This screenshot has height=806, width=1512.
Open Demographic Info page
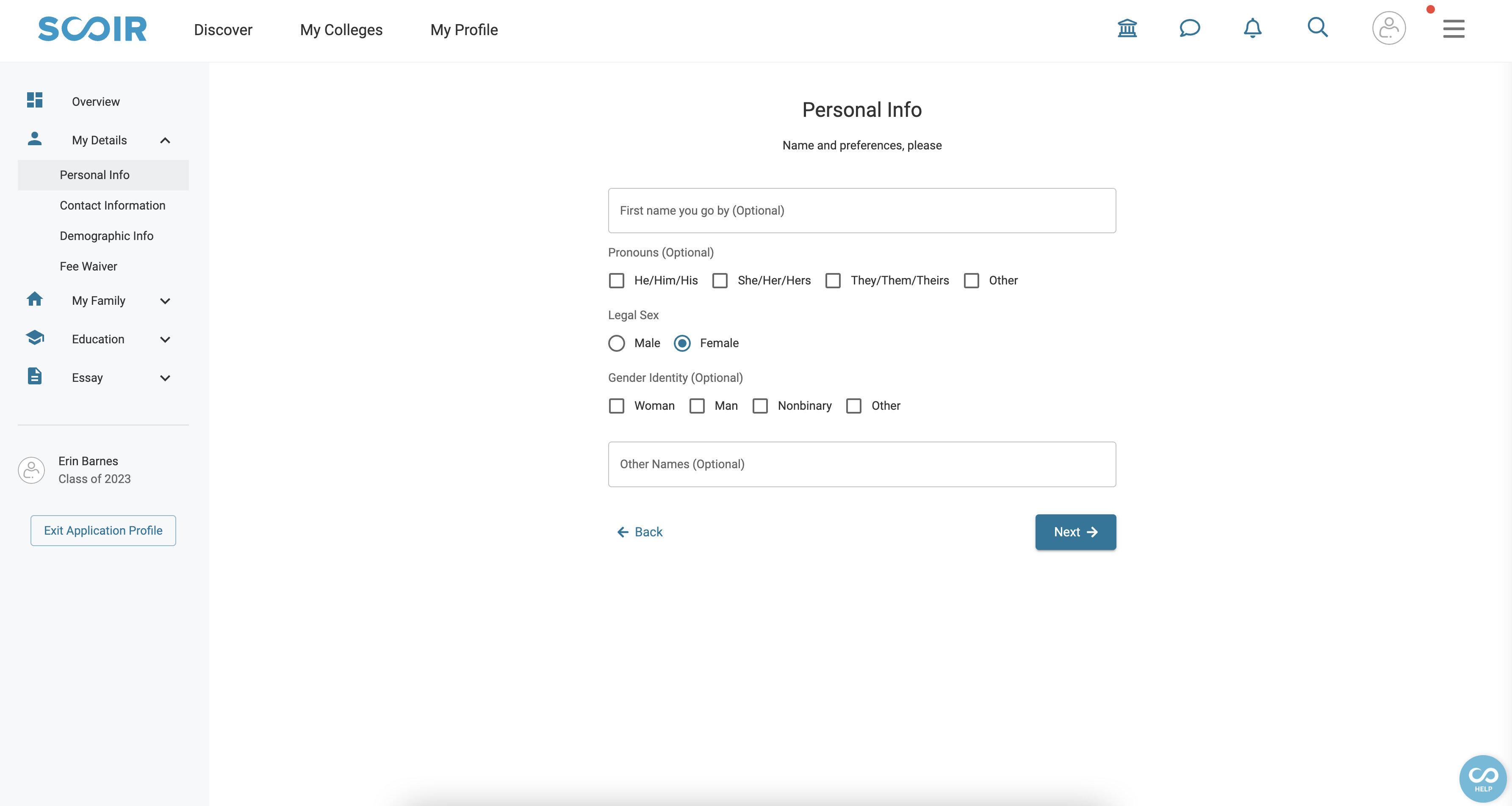coord(106,236)
